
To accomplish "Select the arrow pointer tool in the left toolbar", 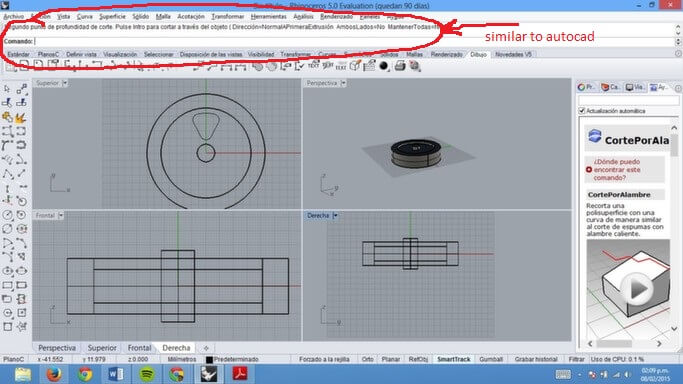I will 7,89.
